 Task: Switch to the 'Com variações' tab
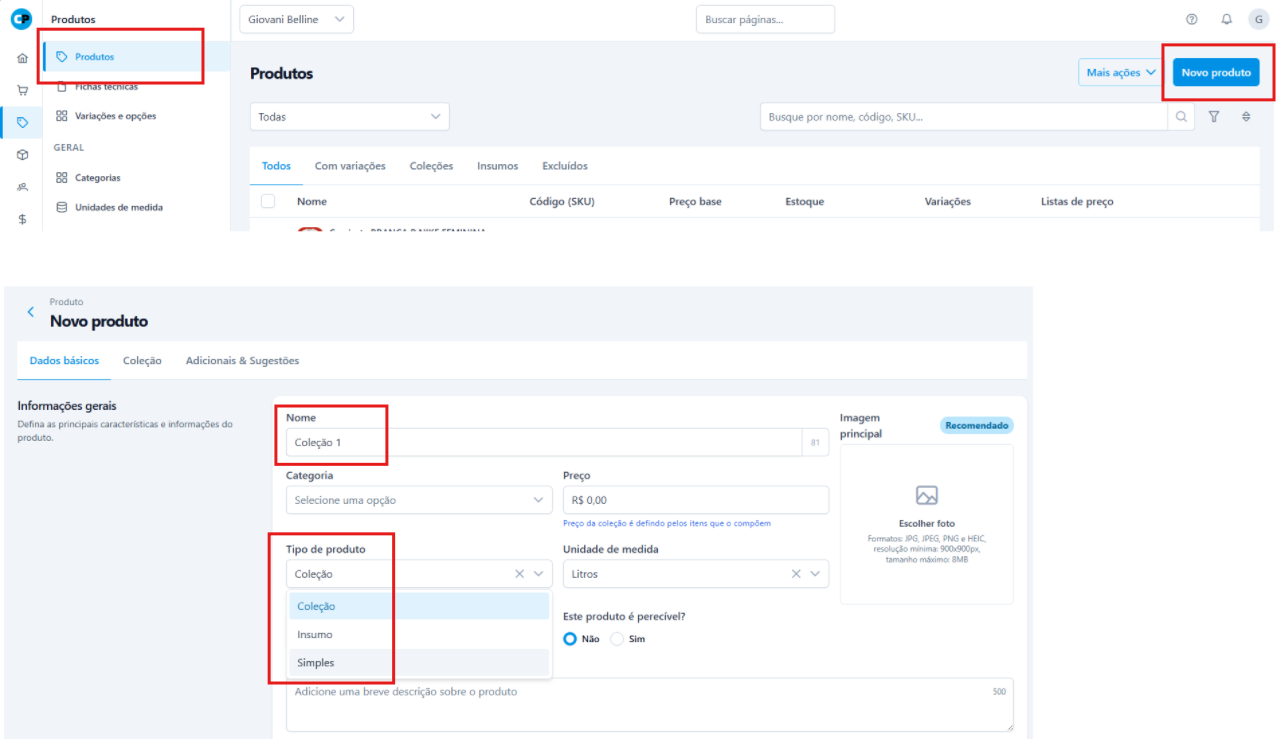(x=350, y=166)
